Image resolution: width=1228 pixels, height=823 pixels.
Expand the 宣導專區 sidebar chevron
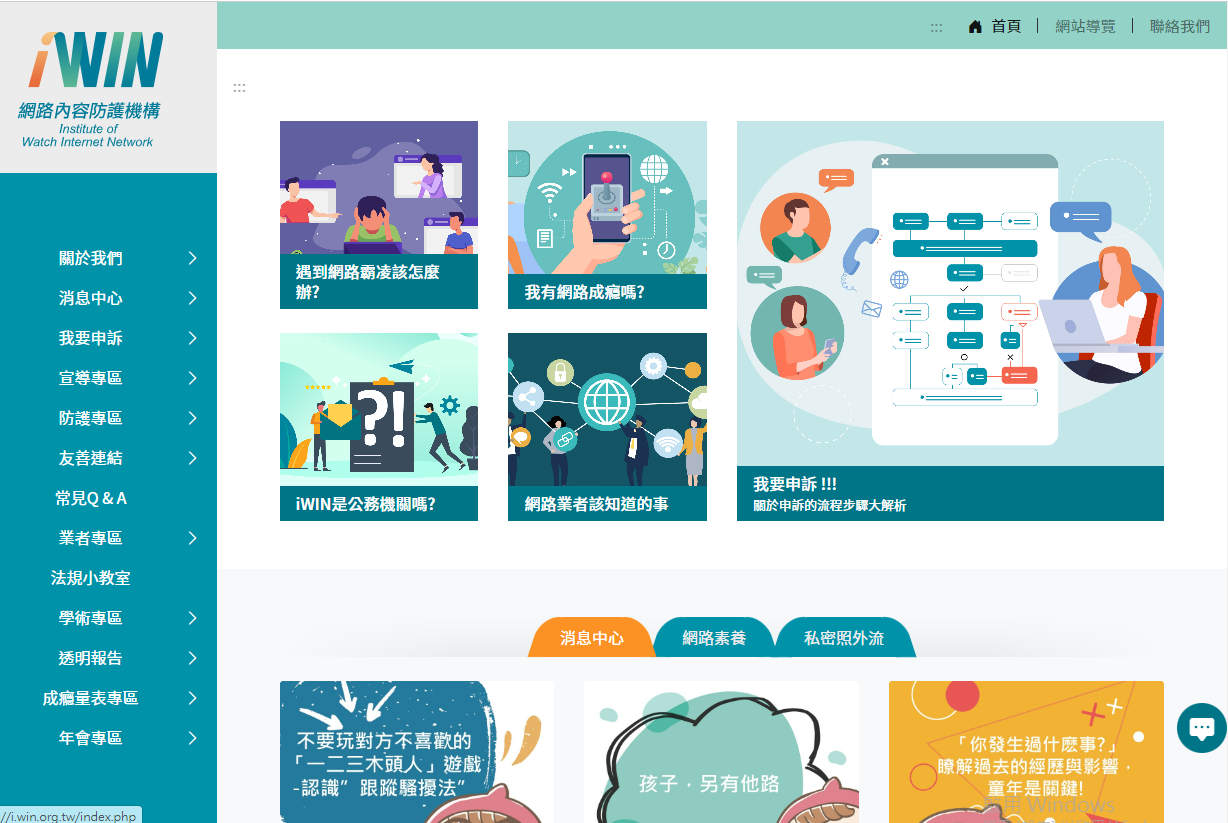(192, 379)
